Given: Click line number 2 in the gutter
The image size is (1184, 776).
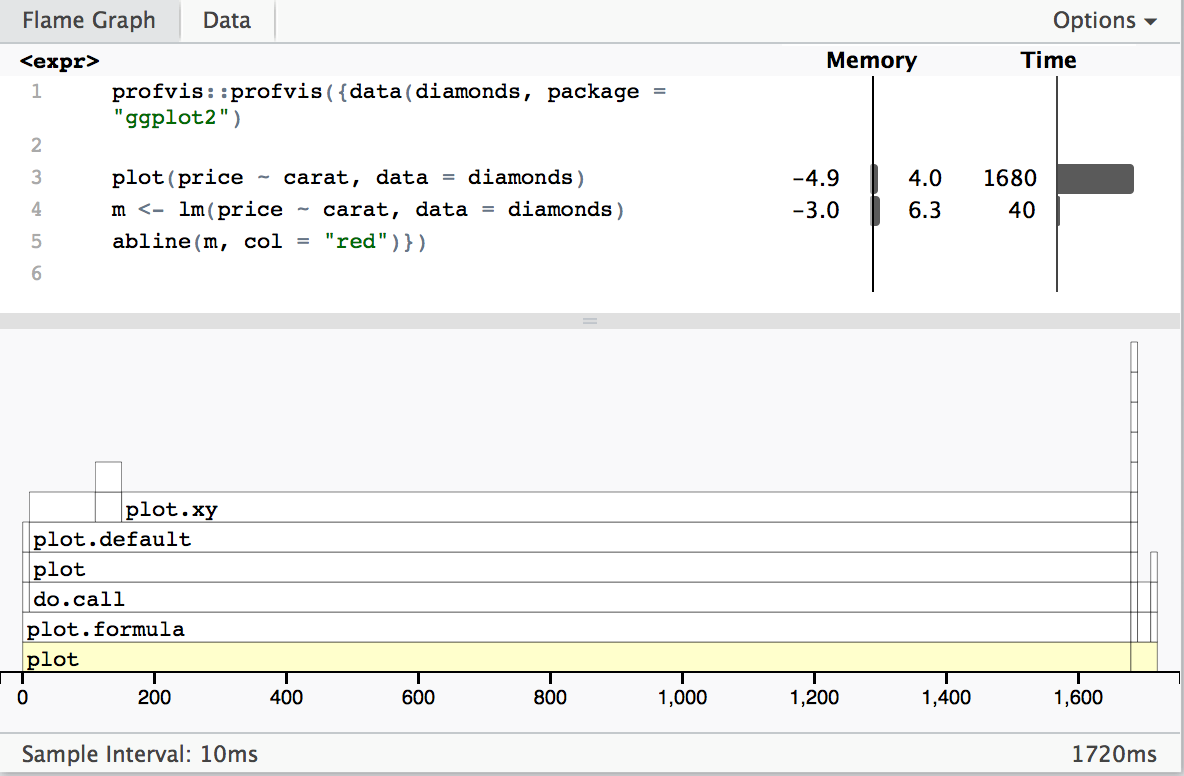Looking at the screenshot, I should click(36, 145).
